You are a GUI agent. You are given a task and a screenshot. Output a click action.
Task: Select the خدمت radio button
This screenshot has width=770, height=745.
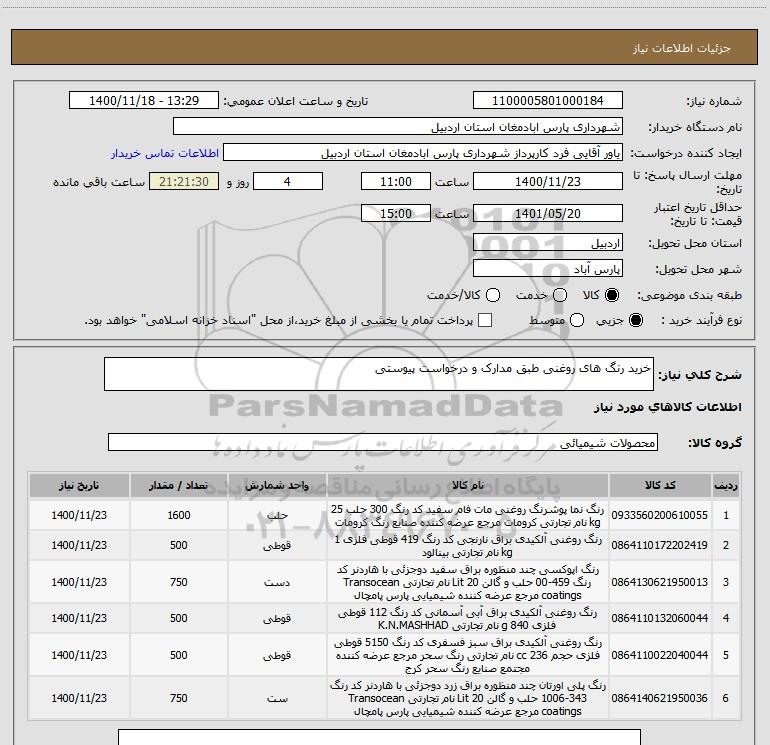(x=560, y=295)
